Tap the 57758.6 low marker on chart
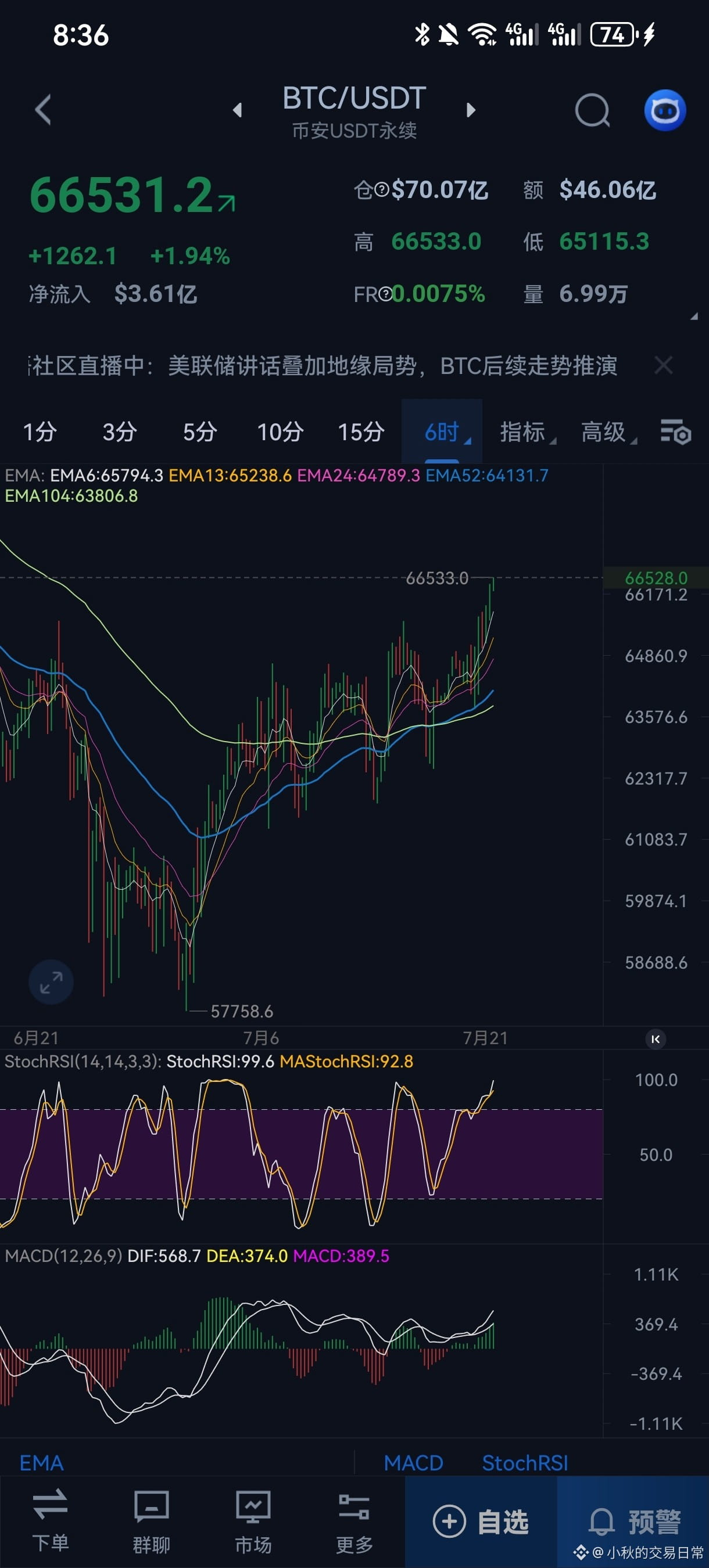Image resolution: width=709 pixels, height=1568 pixels. pyautogui.click(x=242, y=1012)
